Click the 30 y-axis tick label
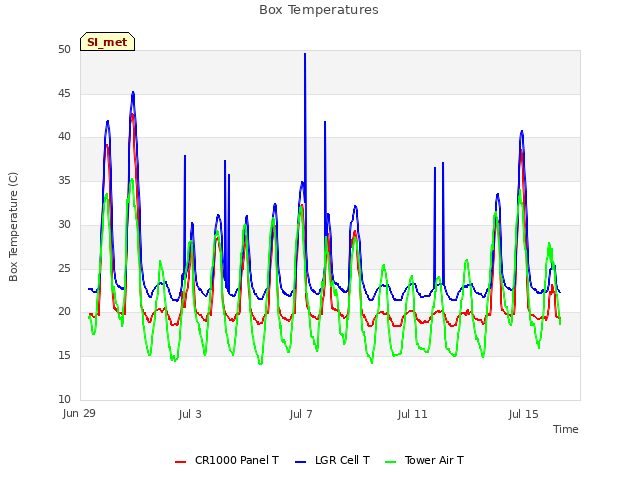 coord(64,224)
